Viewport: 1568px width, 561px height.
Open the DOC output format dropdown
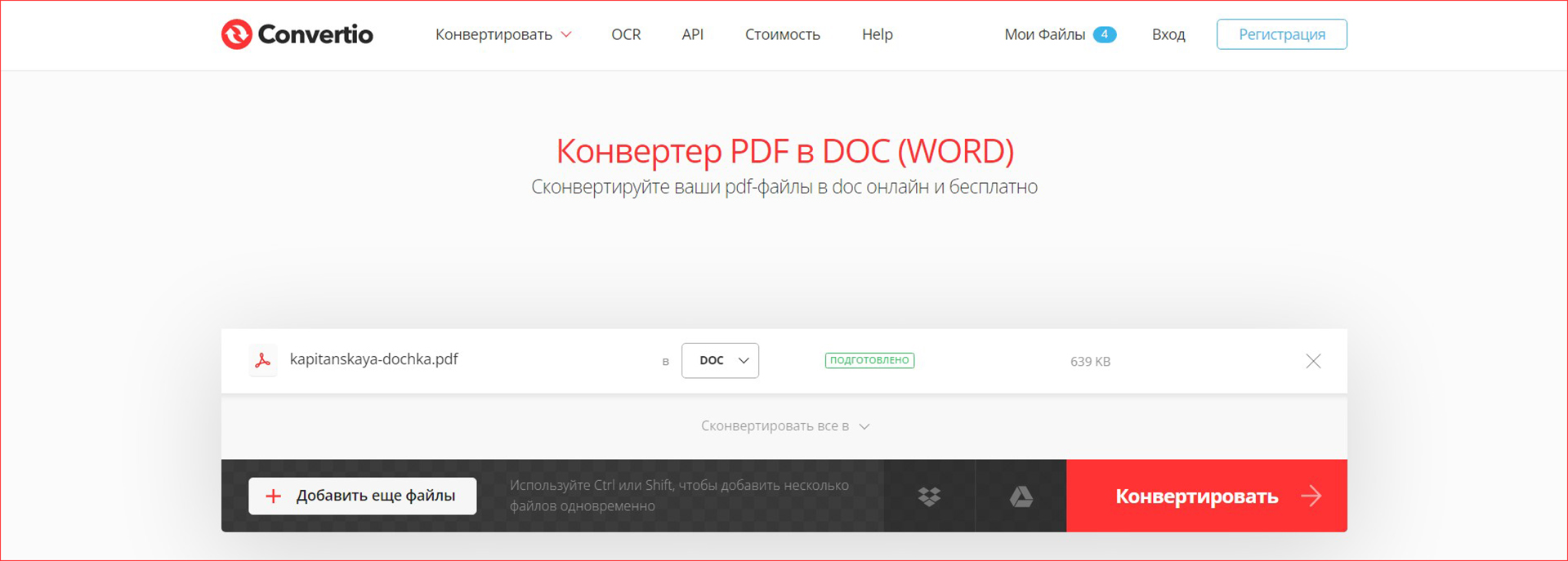[720, 361]
